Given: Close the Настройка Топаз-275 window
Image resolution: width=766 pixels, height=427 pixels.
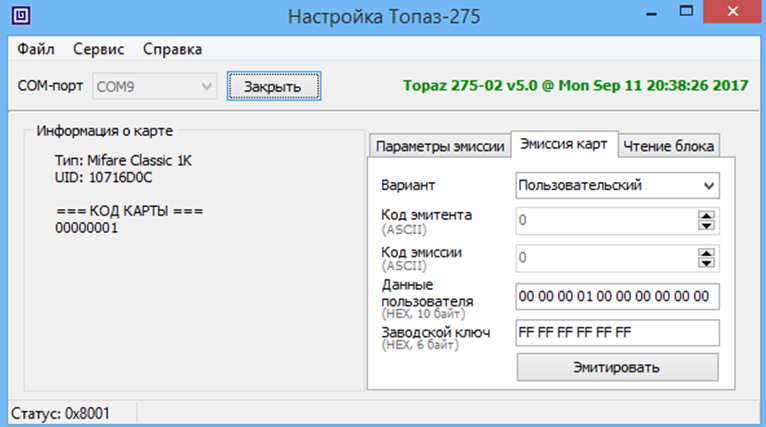Looking at the screenshot, I should (x=732, y=12).
